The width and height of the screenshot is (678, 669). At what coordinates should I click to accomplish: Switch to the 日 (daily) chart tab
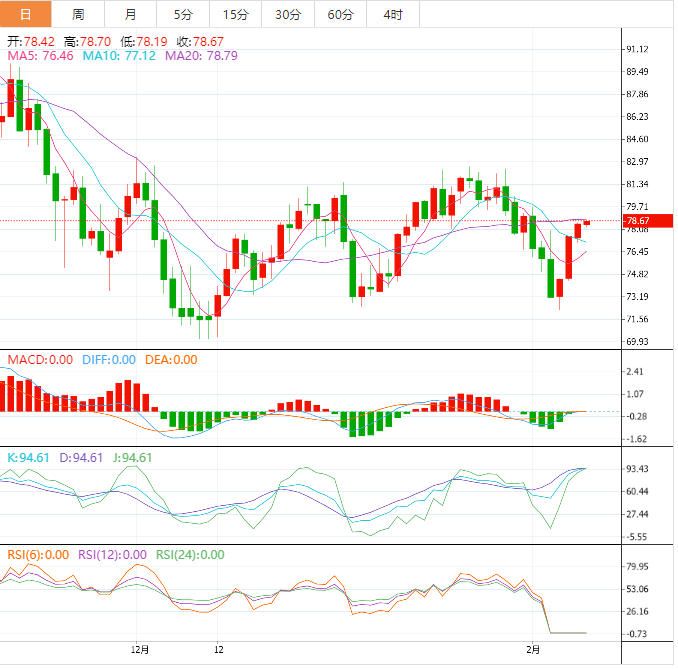26,14
